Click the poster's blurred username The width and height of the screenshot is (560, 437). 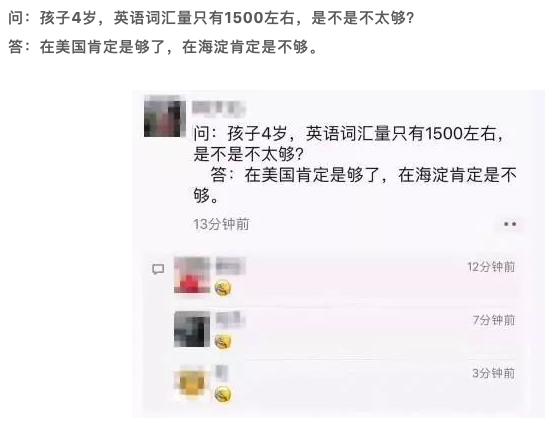[x=219, y=108]
